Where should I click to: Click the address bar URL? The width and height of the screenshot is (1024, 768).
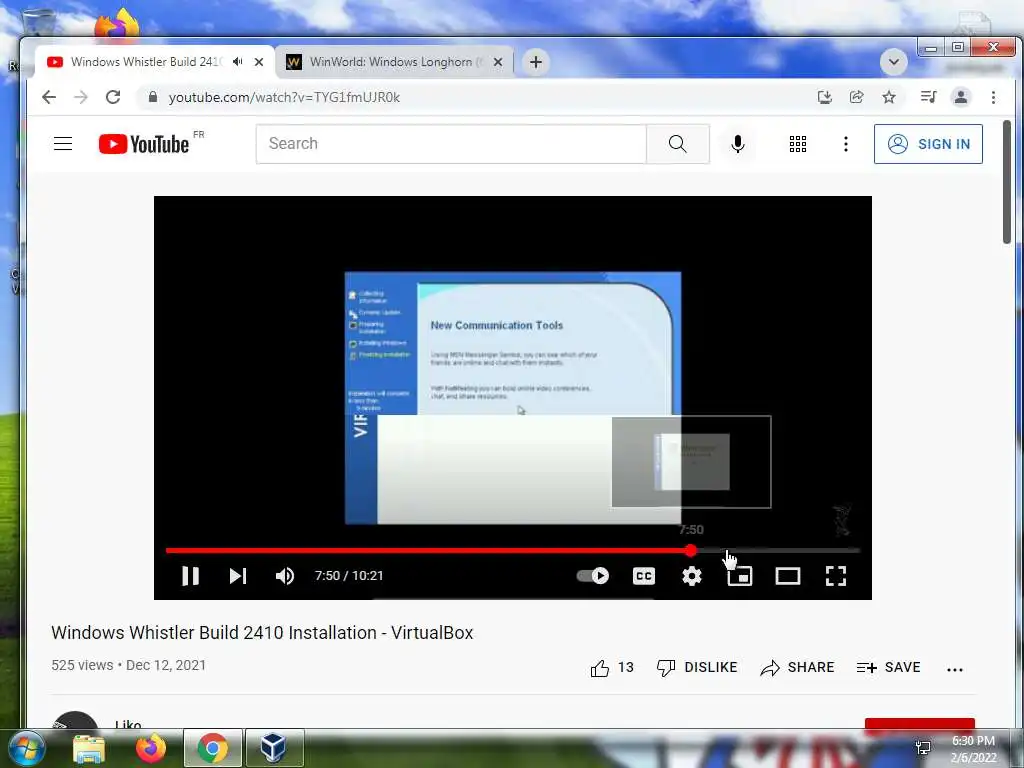[x=284, y=97]
